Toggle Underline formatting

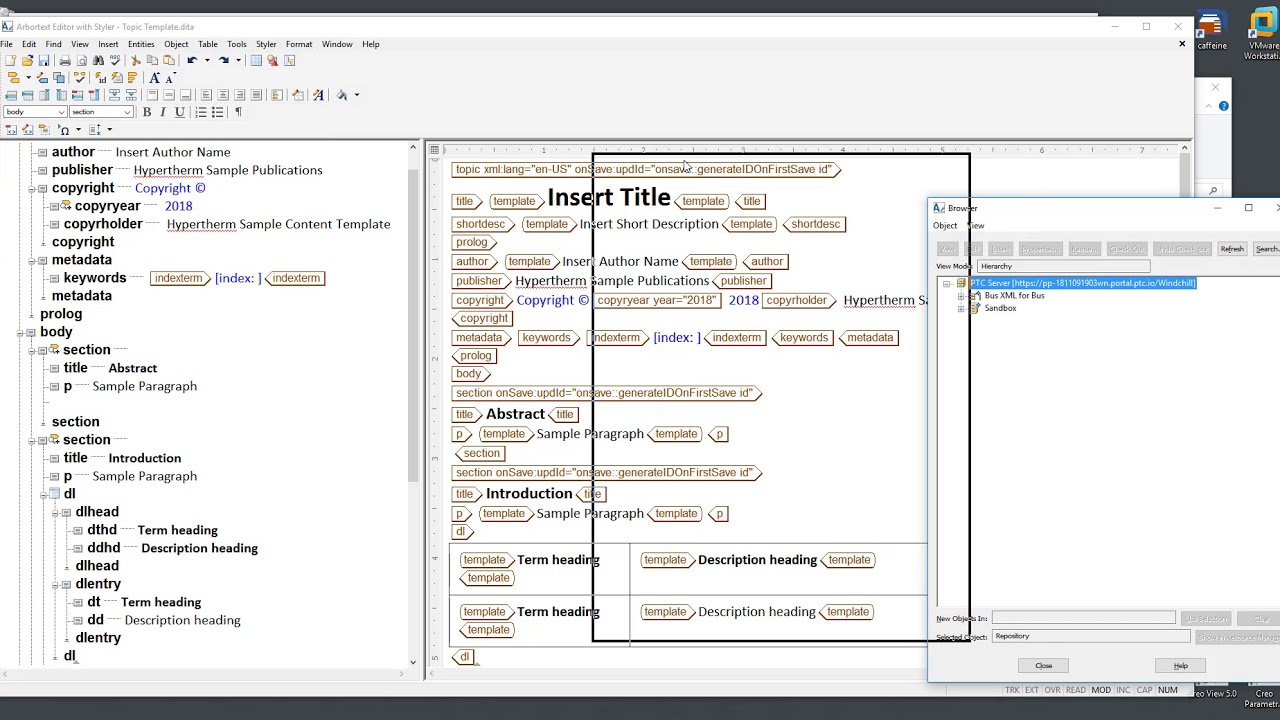(180, 112)
